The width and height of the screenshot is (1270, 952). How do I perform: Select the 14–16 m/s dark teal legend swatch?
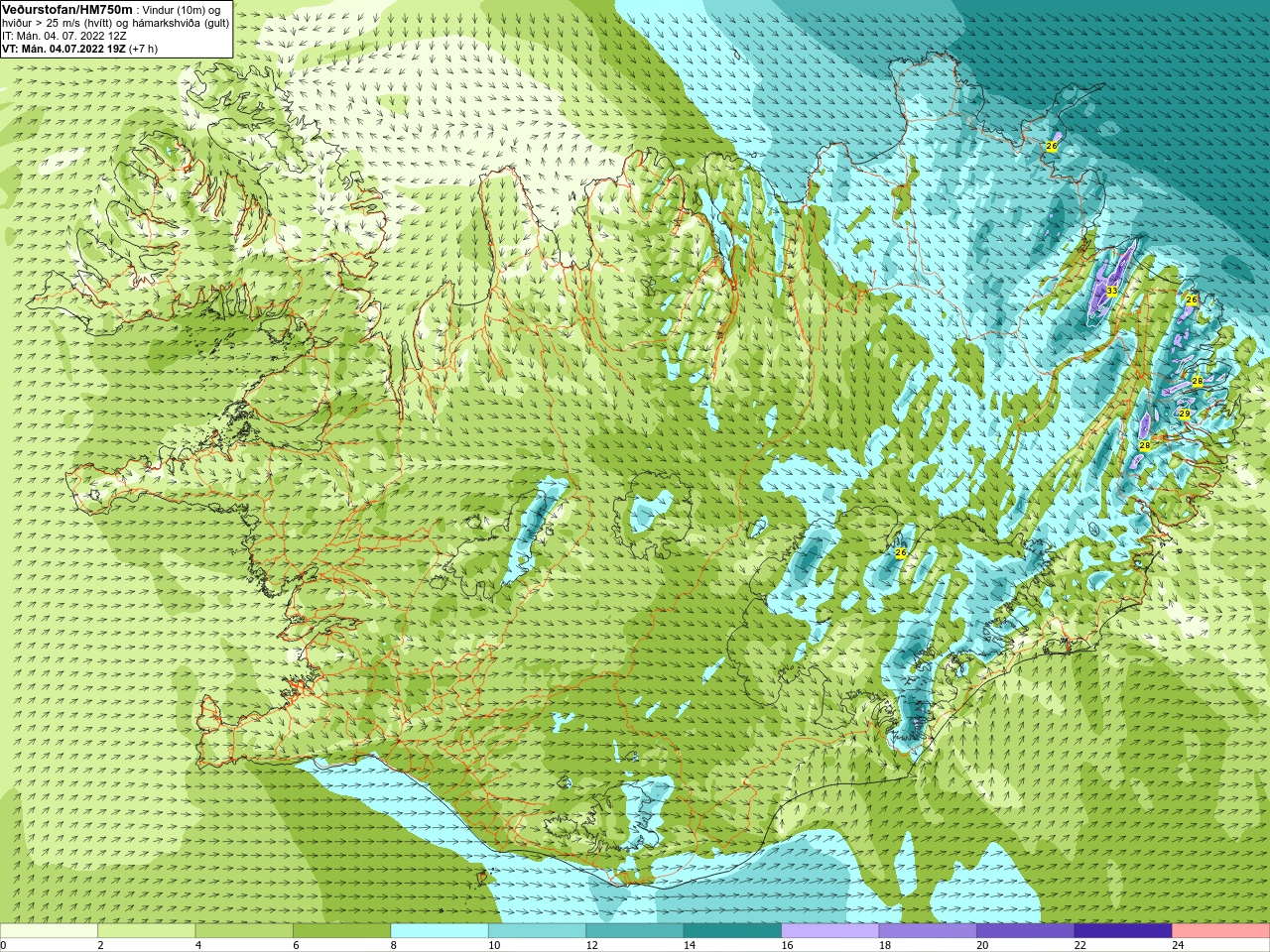(732, 931)
